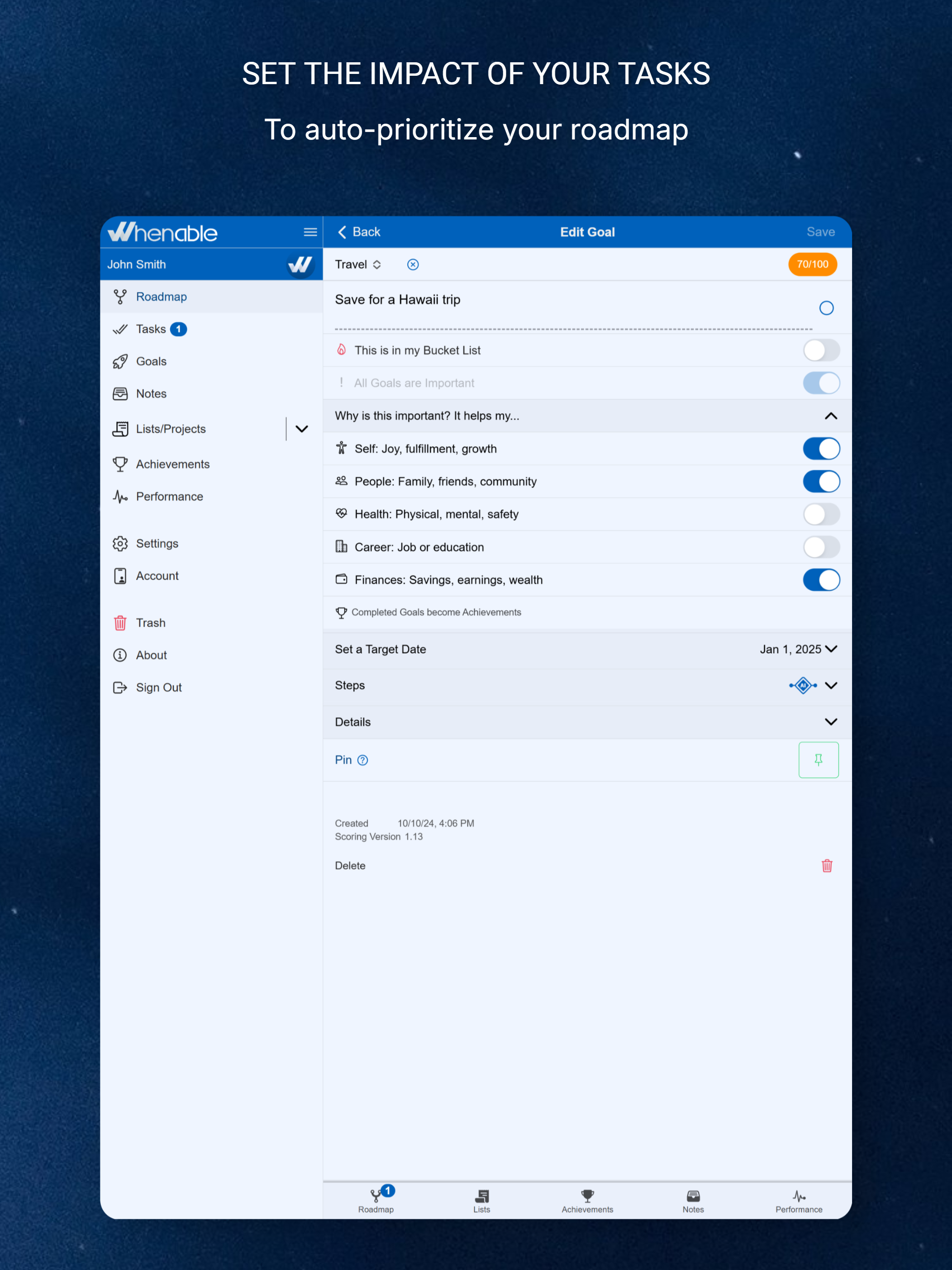This screenshot has height=1270, width=952.
Task: Open the Notes tab in bottom bar
Action: pyautogui.click(x=693, y=1201)
